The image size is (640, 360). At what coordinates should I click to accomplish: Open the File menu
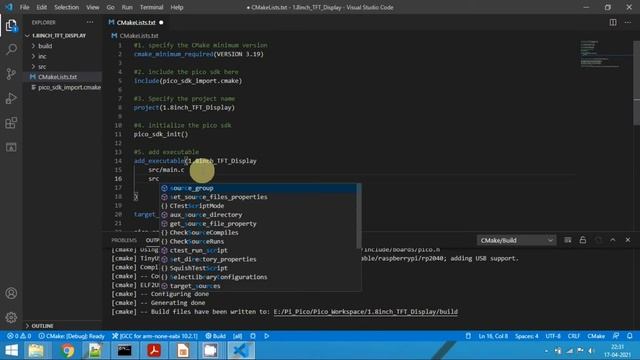(x=24, y=7)
